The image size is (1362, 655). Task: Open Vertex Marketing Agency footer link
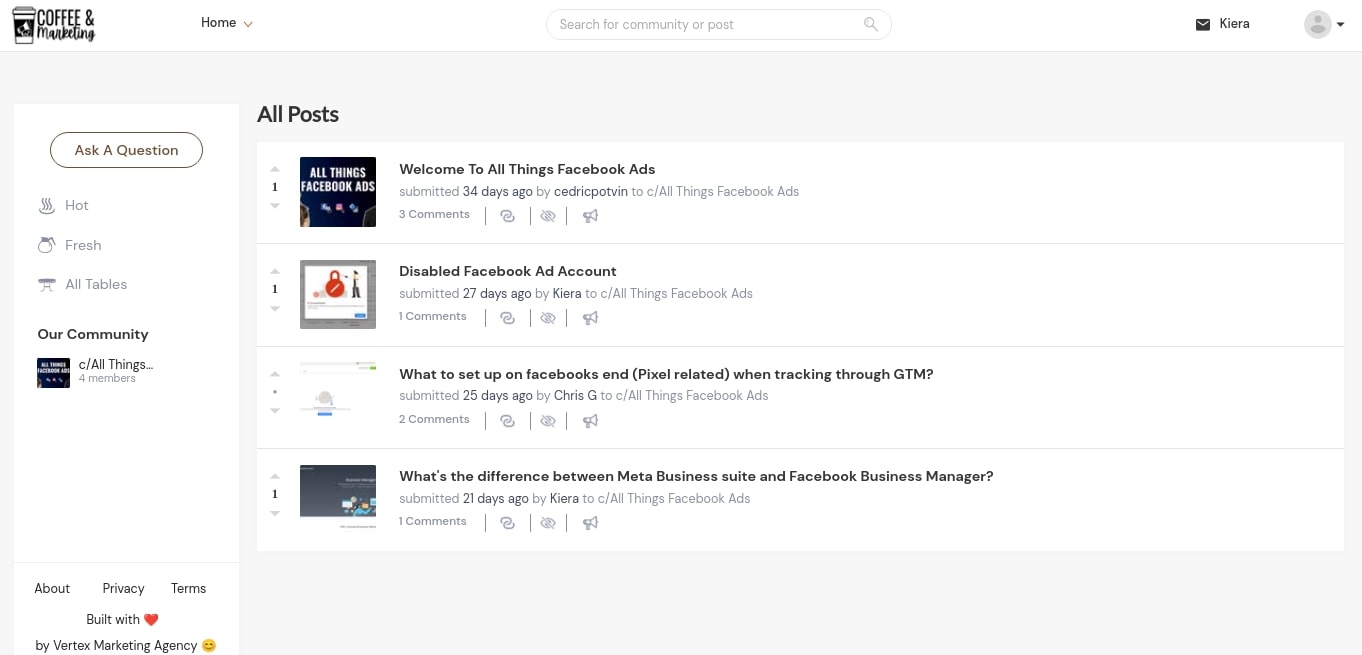coord(125,645)
